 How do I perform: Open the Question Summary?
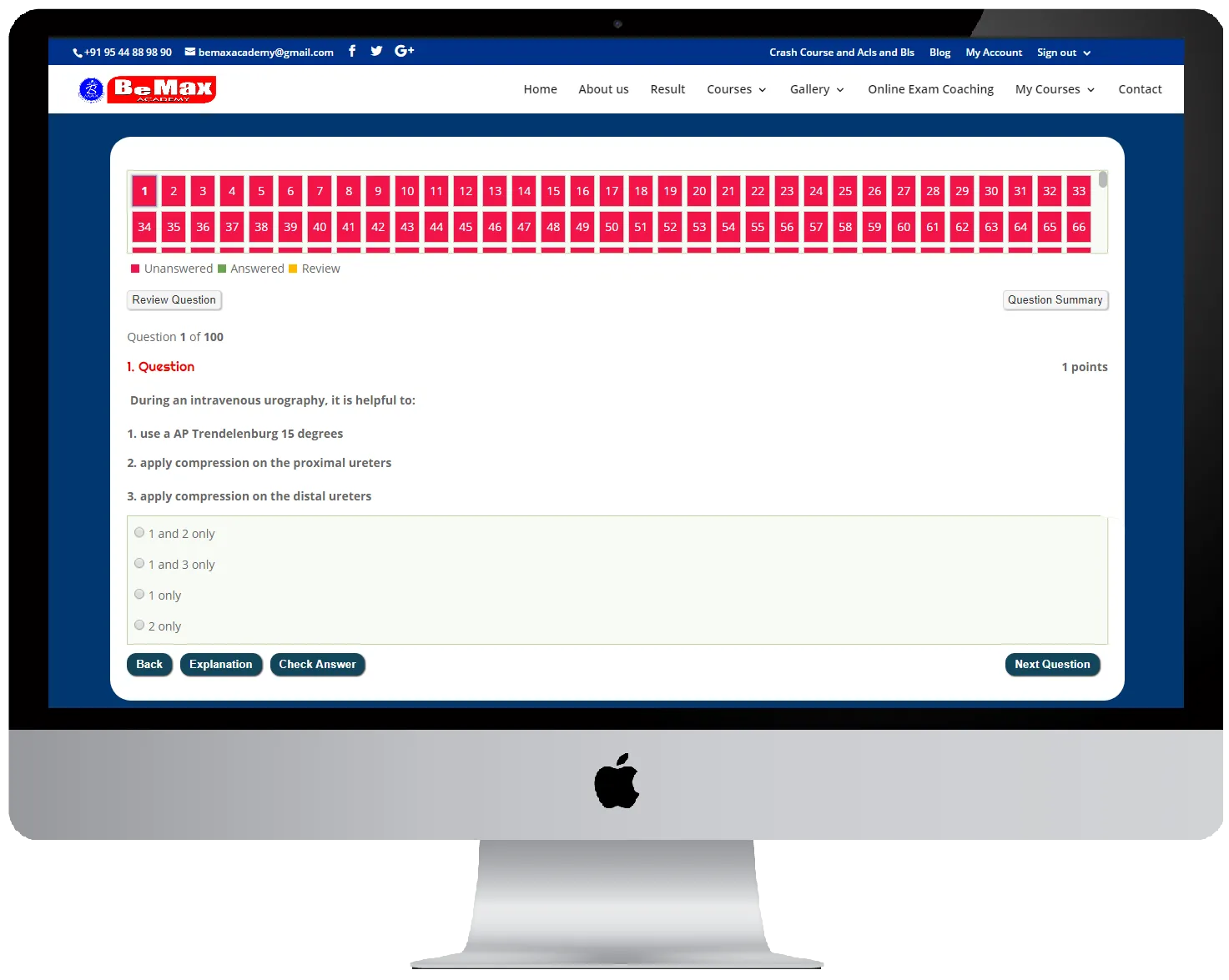tap(1055, 300)
